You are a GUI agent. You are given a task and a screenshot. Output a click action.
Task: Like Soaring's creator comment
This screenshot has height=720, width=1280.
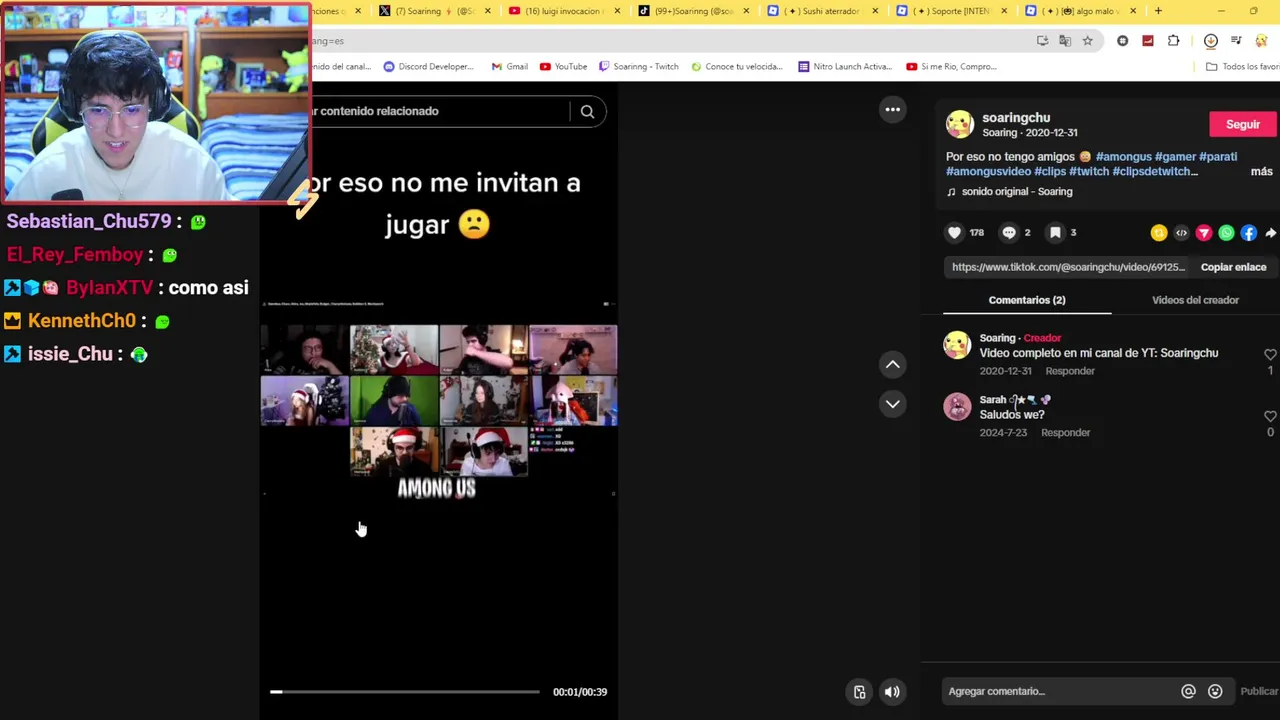[x=1270, y=354]
